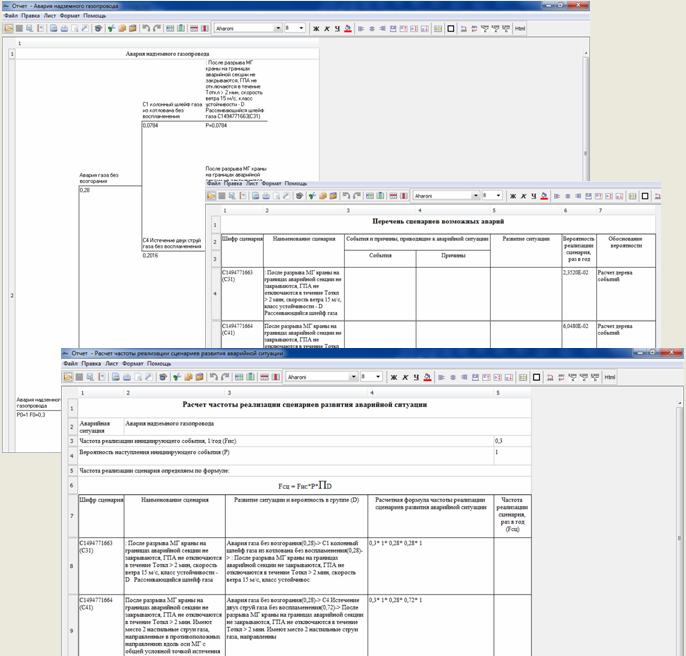
Task: Click the cell border icon in the Авария надземного газопровода window
Action: [451, 29]
